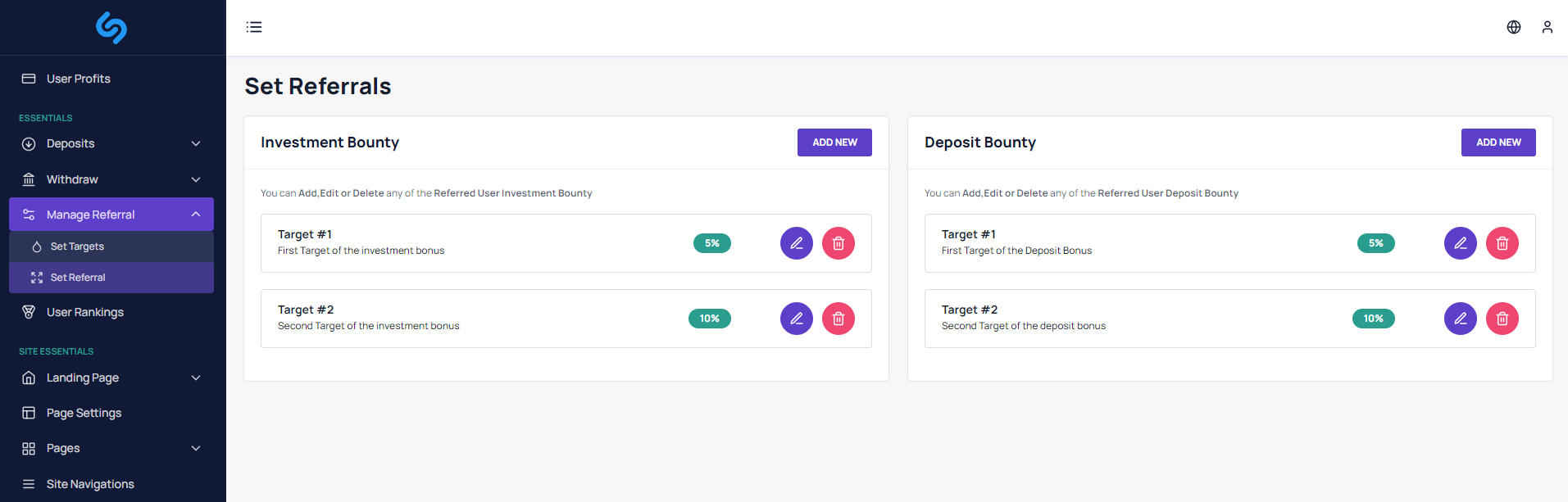
Task: Click the 10% badge on Deposit Target #2
Action: point(1373,319)
